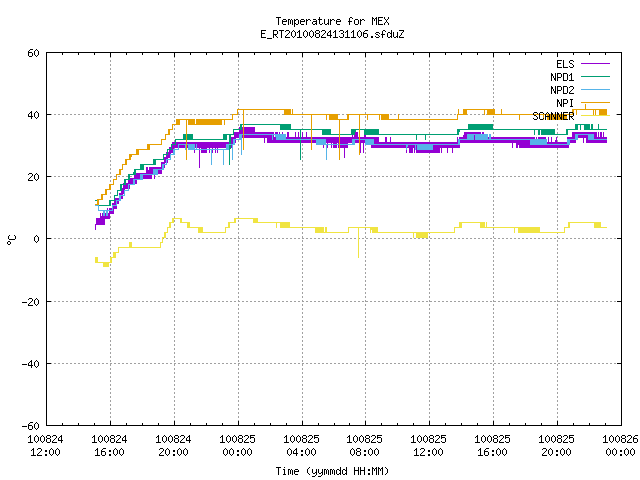Screen dimensions: 640x480
Task: Click the x-axis label 100825 12:00
Action: coord(429,446)
